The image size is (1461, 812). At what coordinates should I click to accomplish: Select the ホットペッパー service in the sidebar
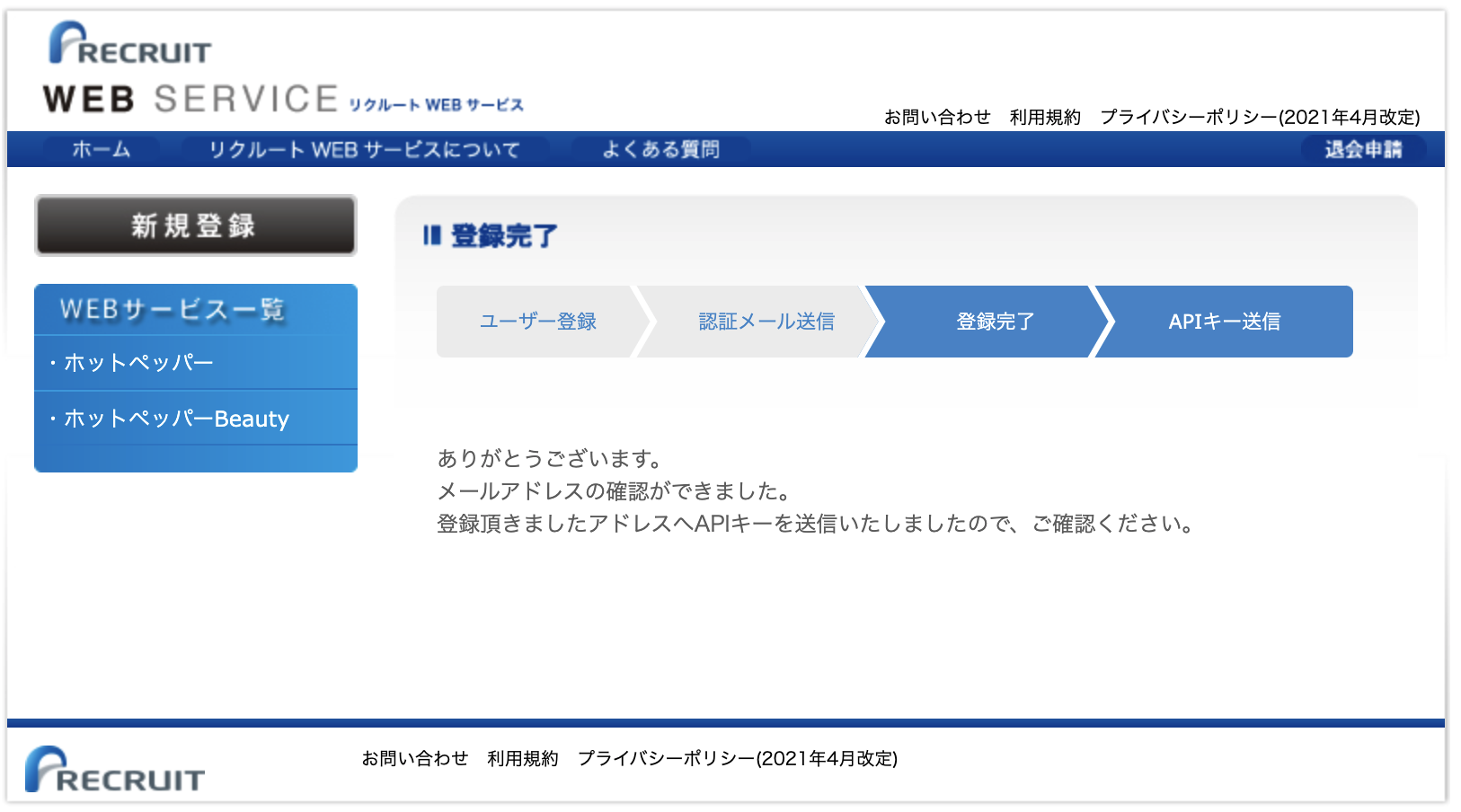[137, 363]
